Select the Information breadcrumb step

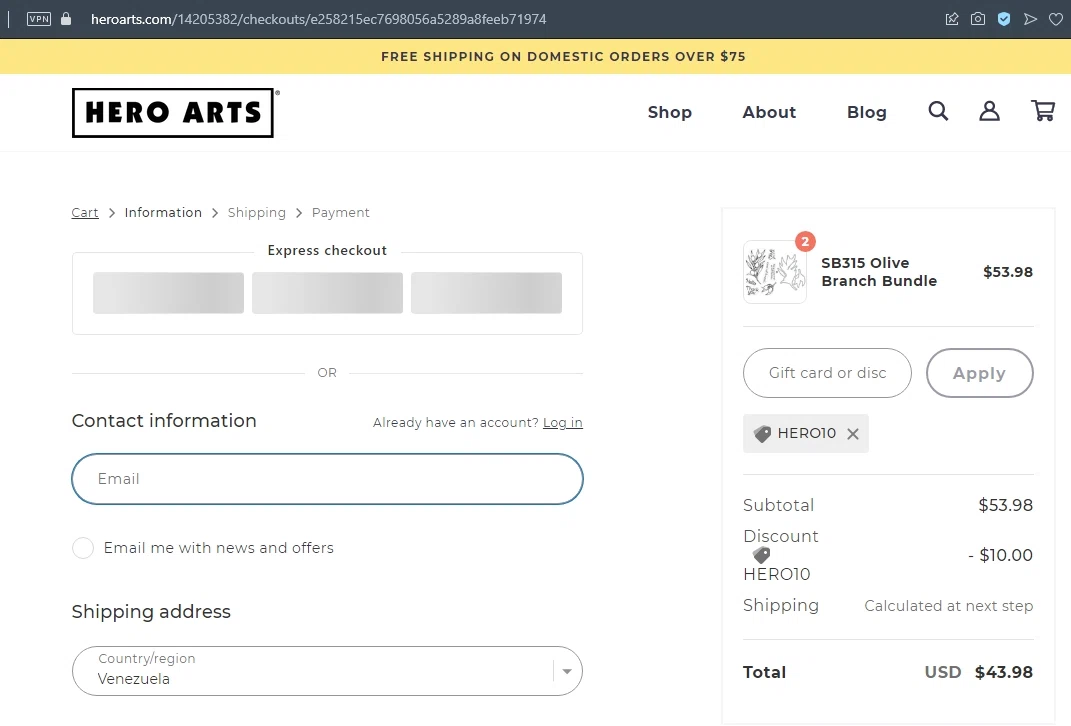(x=163, y=212)
